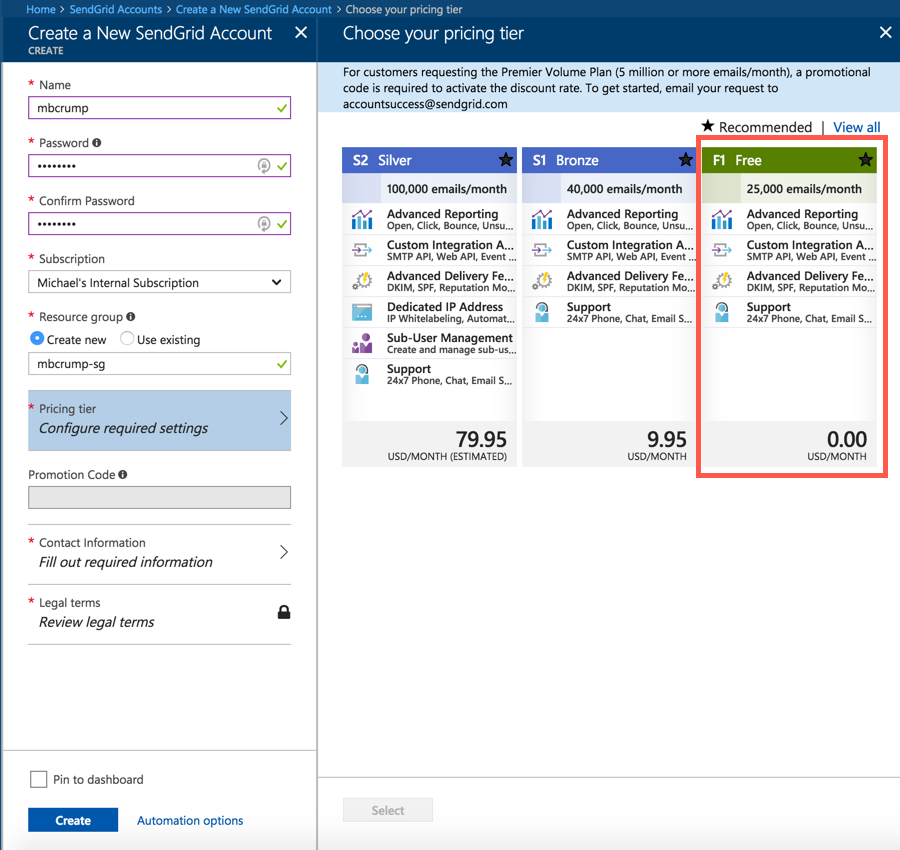
Task: Click the Advanced Delivery gear icon in Silver tier
Action: (362, 281)
